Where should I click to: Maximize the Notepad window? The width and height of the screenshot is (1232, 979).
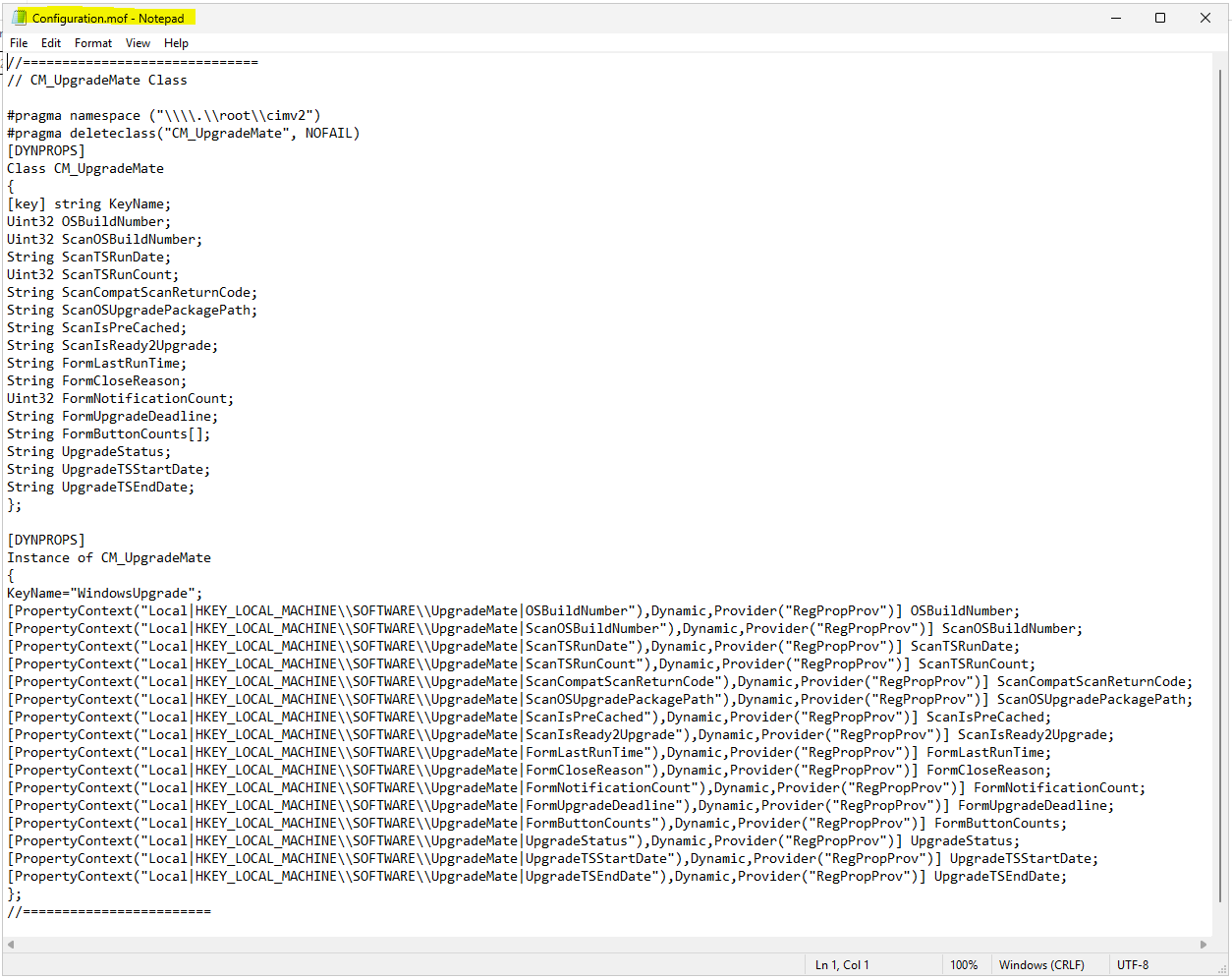pos(1160,18)
